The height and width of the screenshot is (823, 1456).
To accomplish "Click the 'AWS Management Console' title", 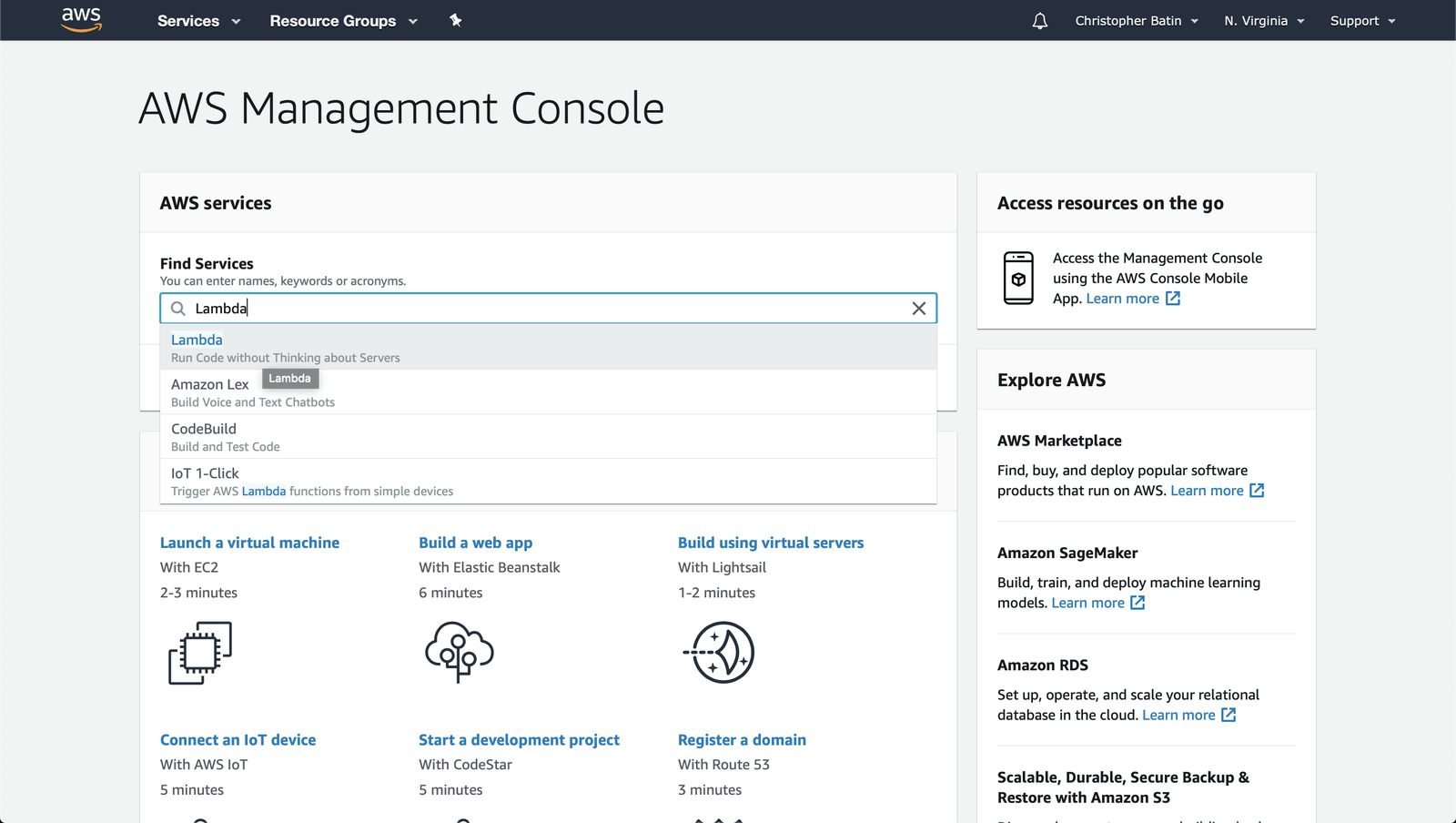I will 401,108.
